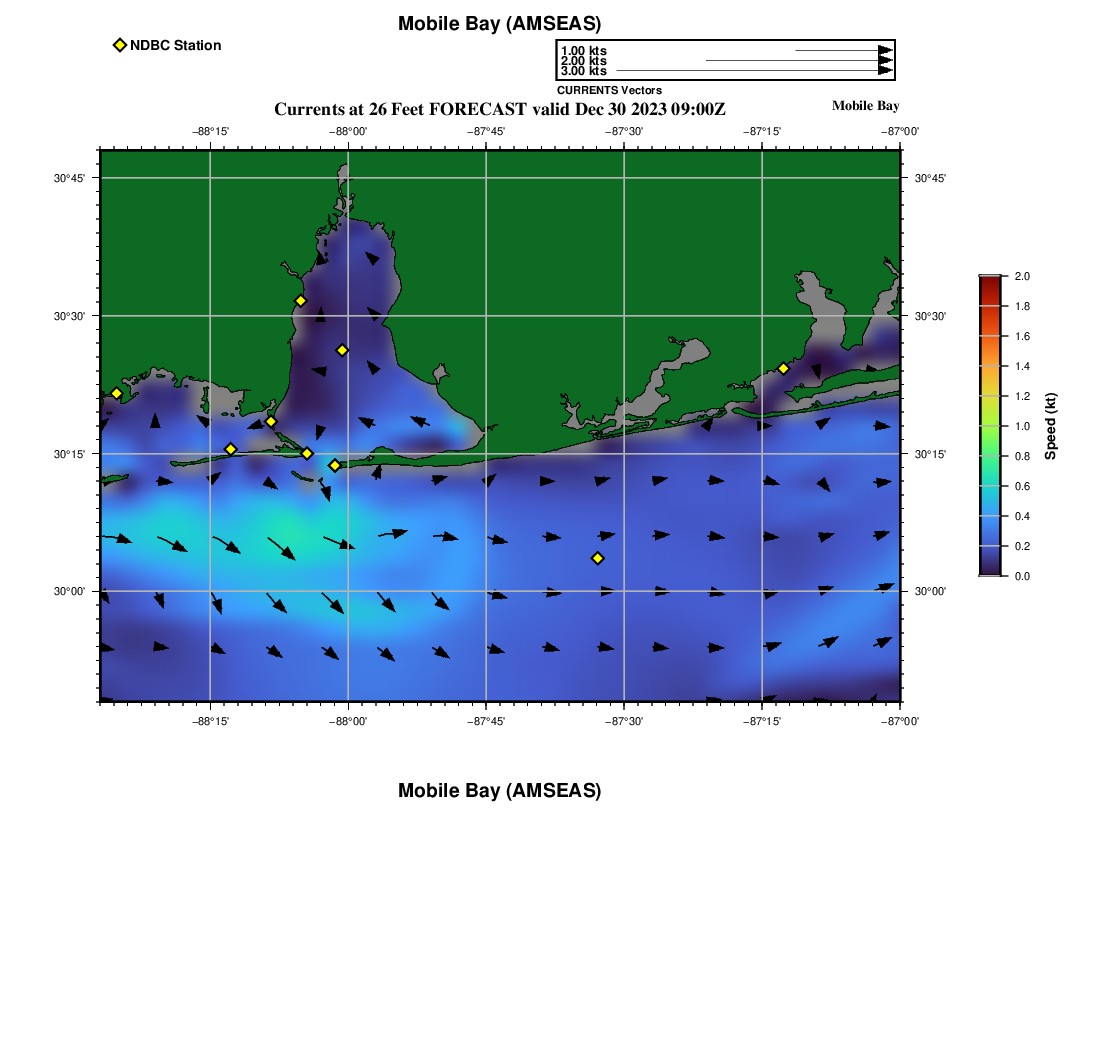The width and height of the screenshot is (1100, 1050).
Task: Click the top 'Mobile Bay (AMSEAS)' title
Action: [x=499, y=24]
